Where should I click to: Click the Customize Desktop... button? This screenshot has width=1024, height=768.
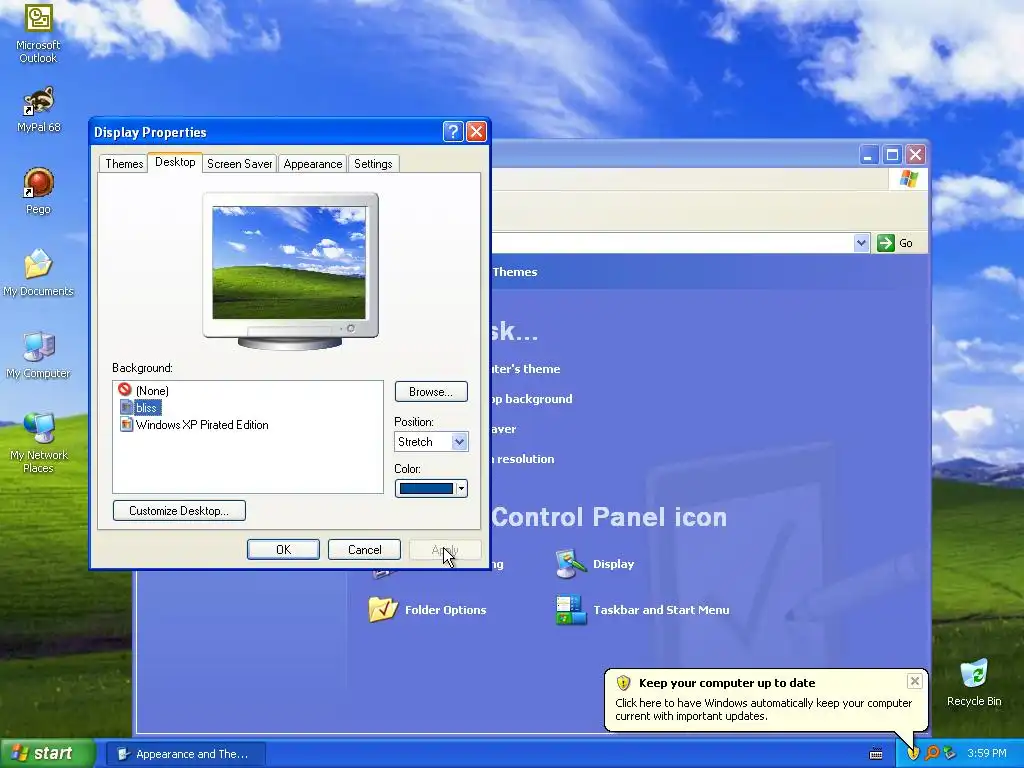pos(179,511)
